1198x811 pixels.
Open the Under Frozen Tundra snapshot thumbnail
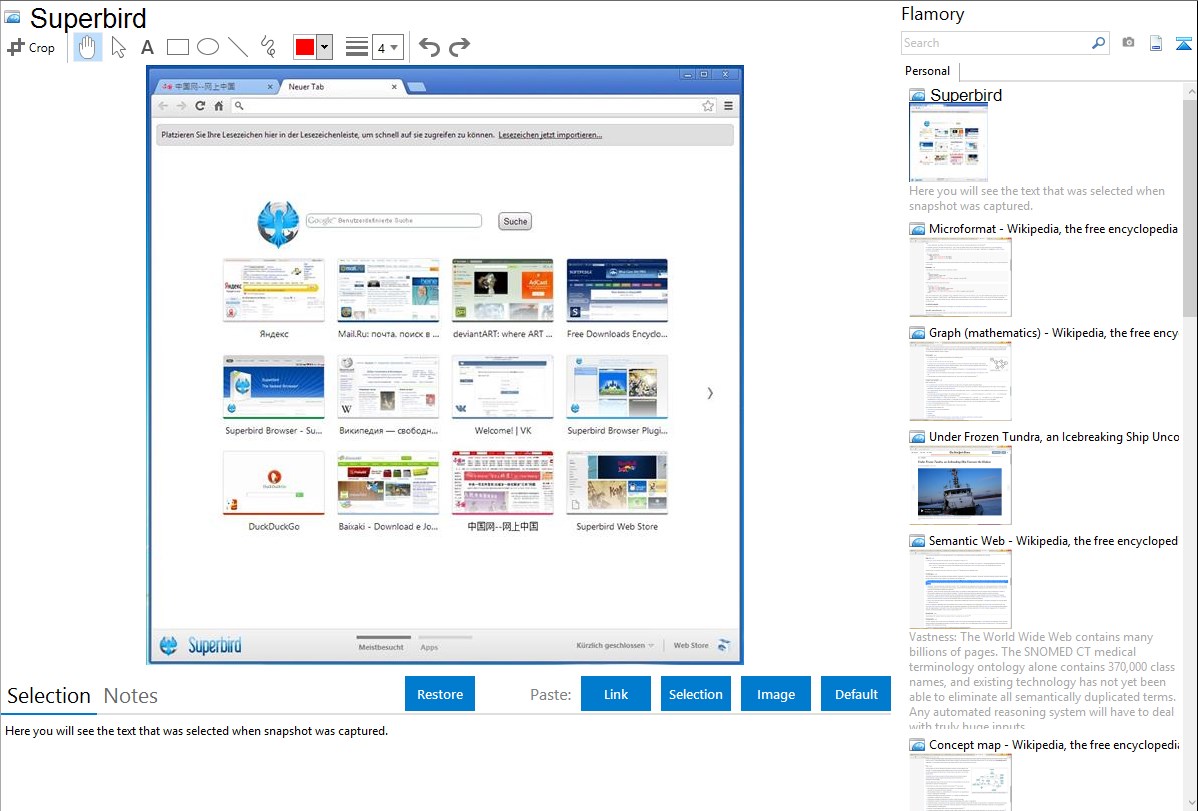(960, 485)
